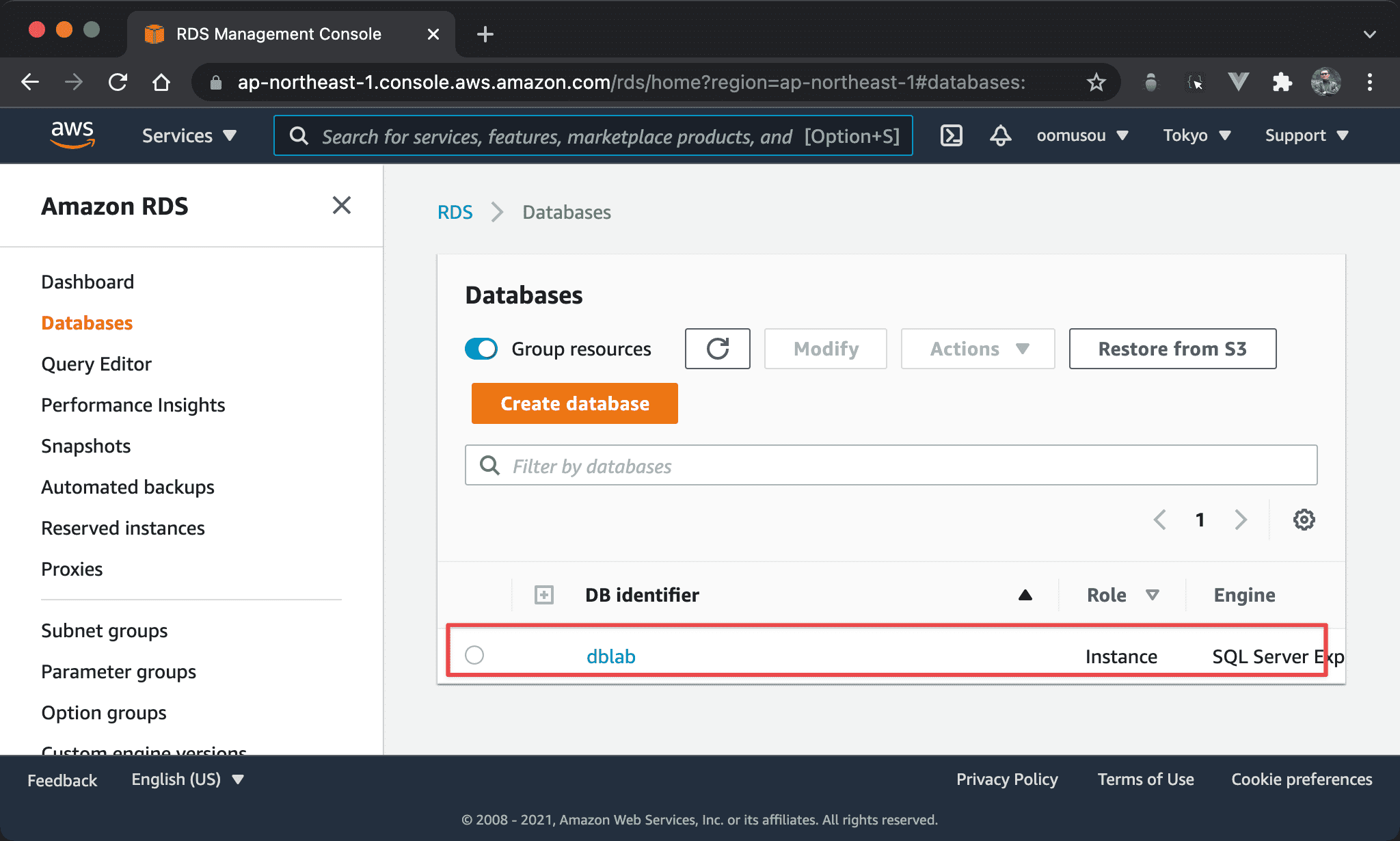
Task: Click the RDS breadcrumb link
Action: (x=455, y=212)
